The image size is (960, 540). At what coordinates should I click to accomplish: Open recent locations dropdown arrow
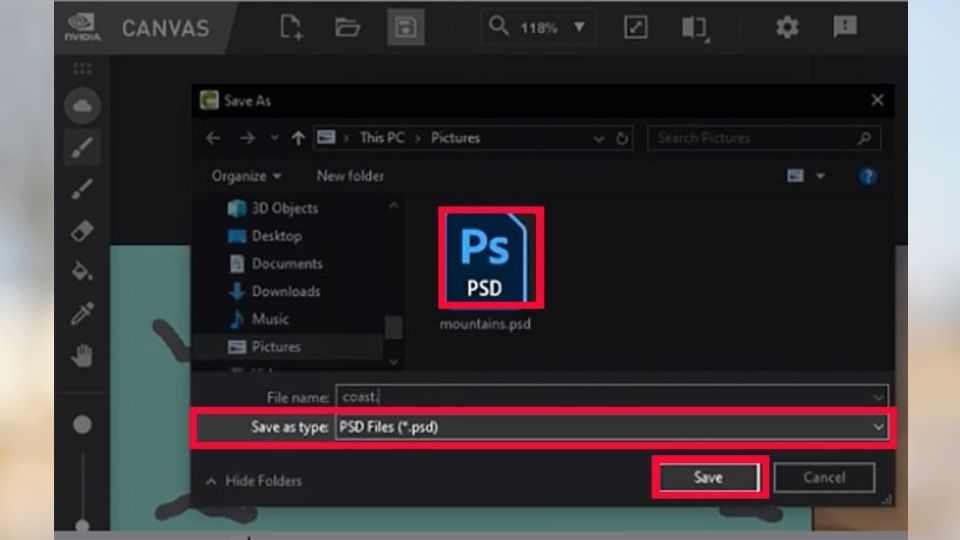click(x=274, y=138)
